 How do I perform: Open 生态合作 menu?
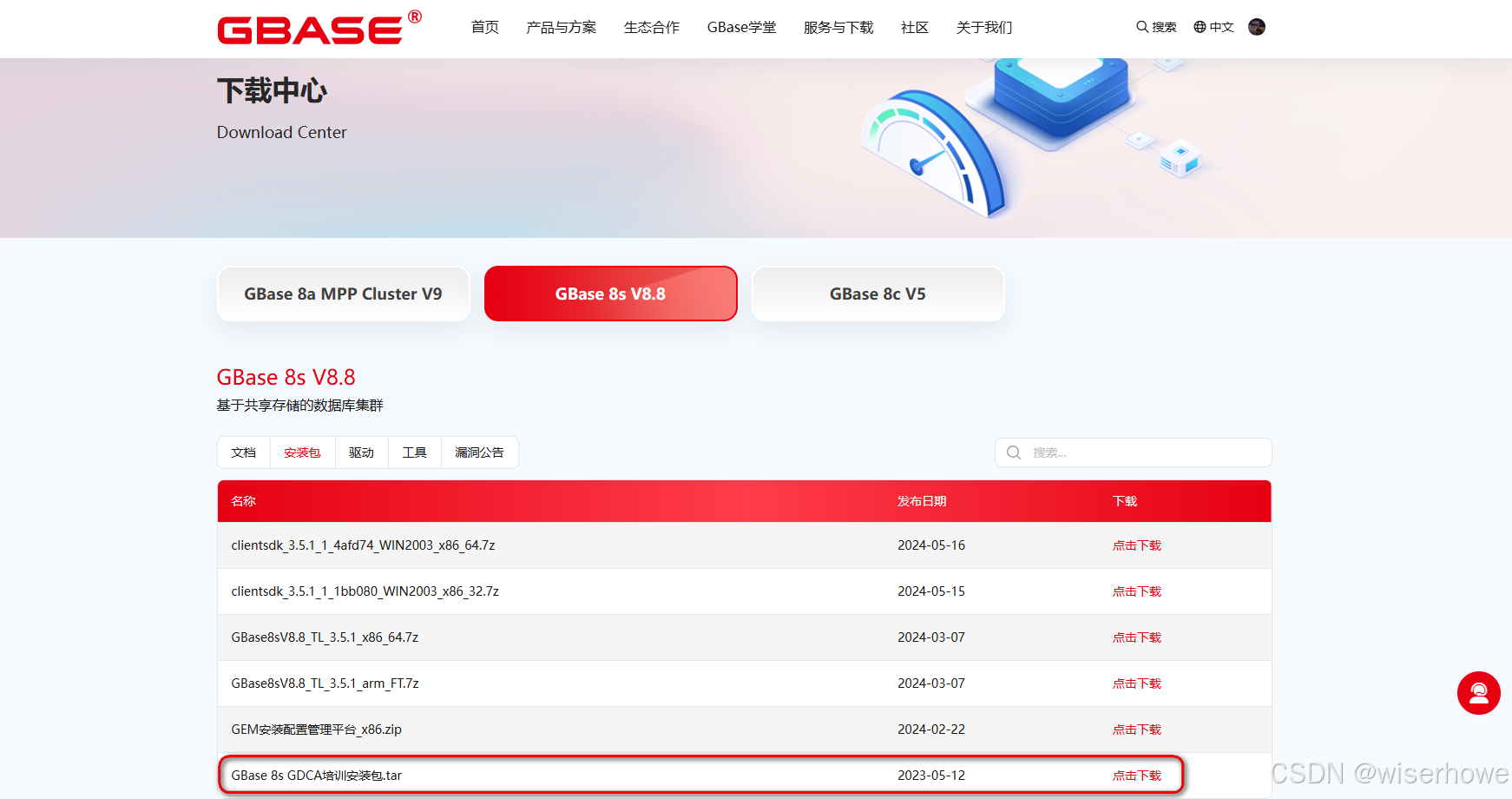point(652,28)
